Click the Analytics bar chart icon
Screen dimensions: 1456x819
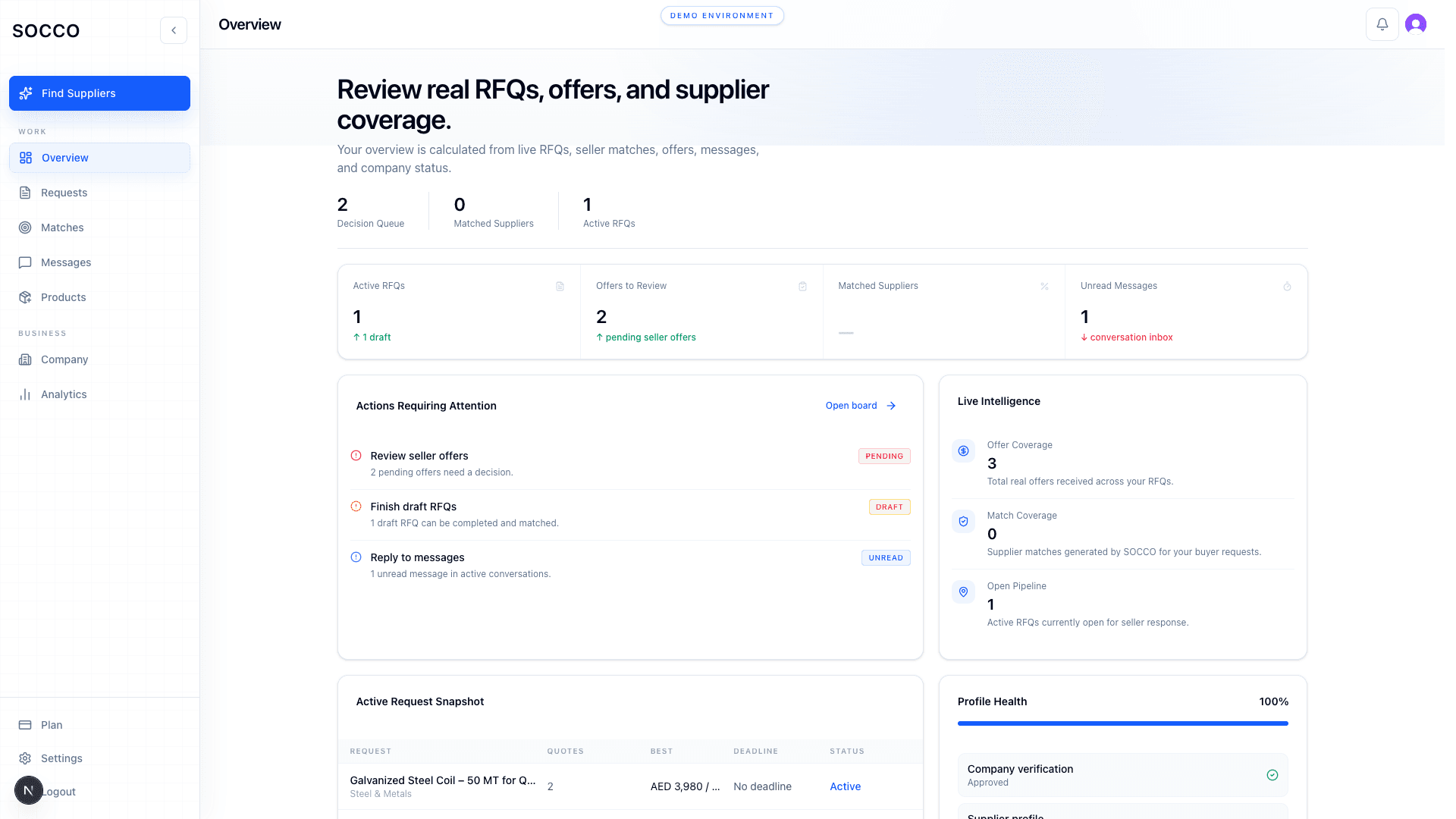(25, 394)
